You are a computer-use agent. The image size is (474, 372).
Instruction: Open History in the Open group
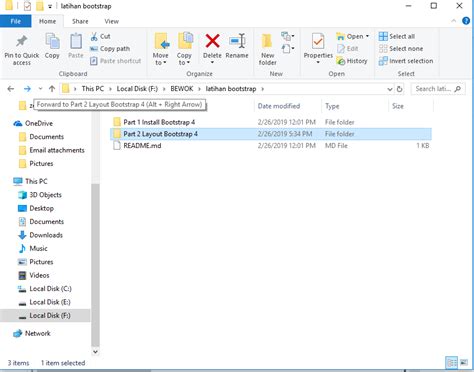coord(352,61)
